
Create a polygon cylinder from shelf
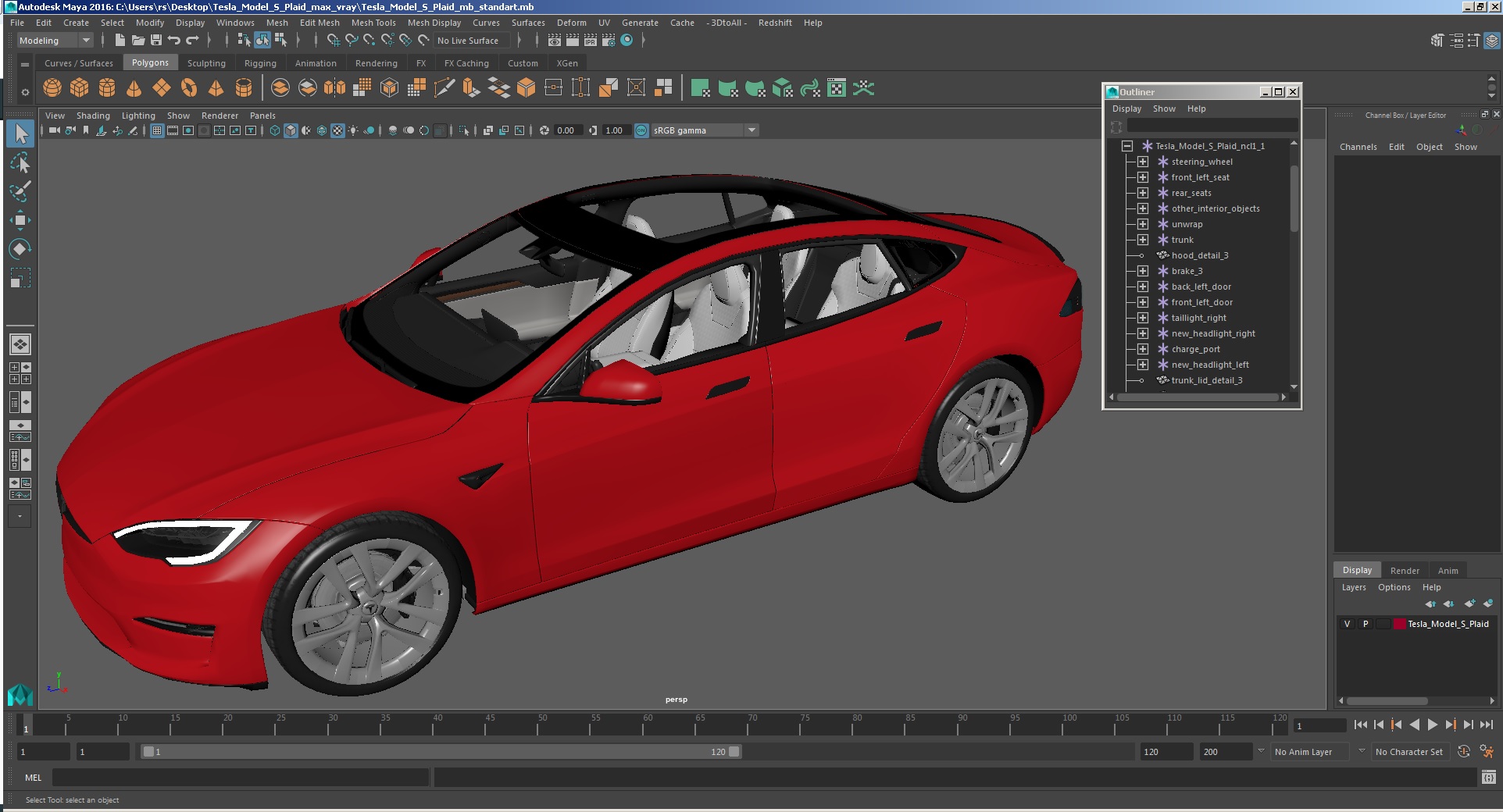pos(107,88)
